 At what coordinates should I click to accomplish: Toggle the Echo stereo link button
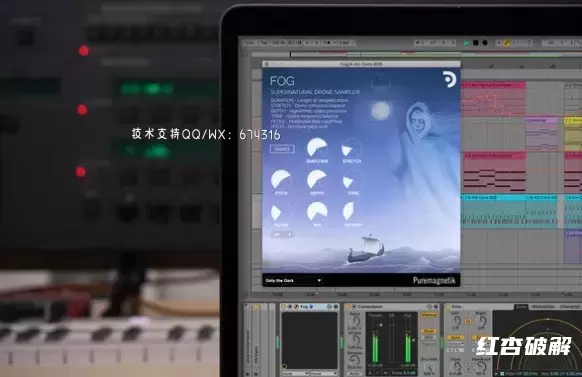point(468,321)
